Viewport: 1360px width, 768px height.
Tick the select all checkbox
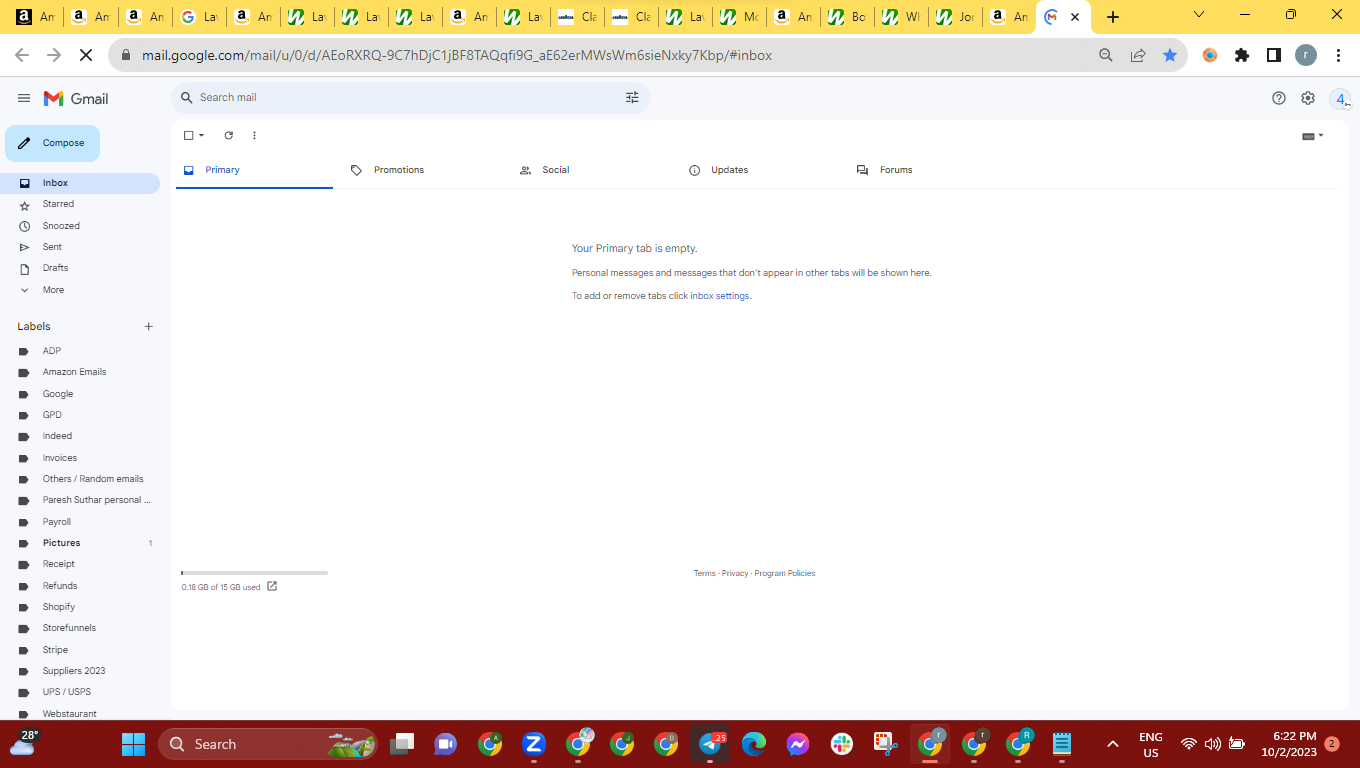pos(188,135)
